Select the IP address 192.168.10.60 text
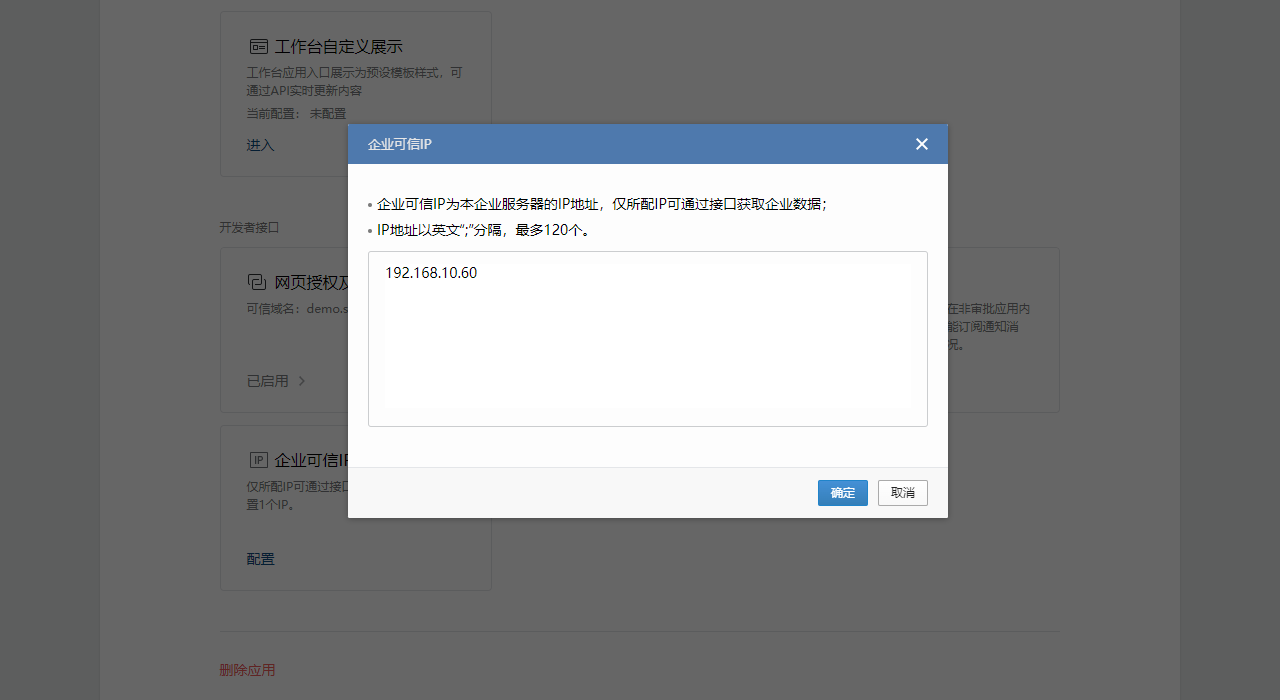The width and height of the screenshot is (1280, 700). pos(430,272)
